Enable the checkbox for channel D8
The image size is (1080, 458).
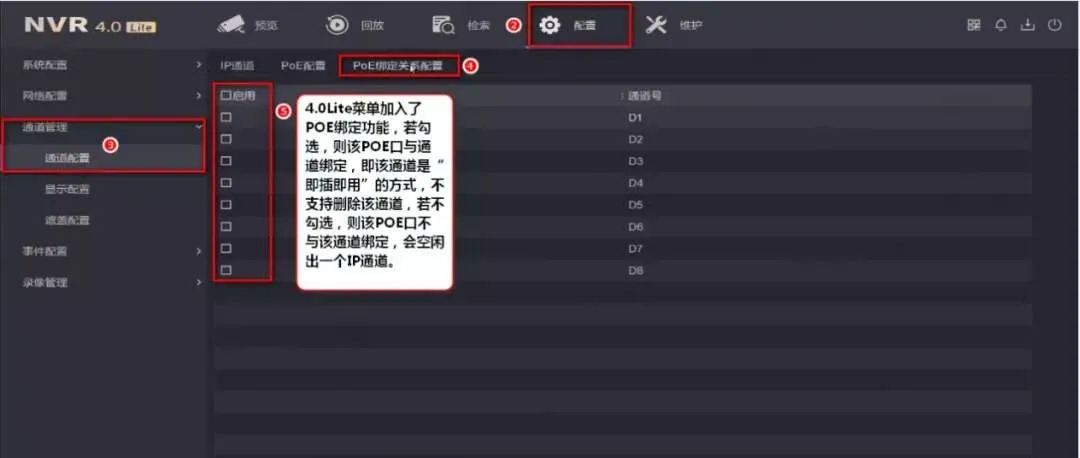(226, 271)
